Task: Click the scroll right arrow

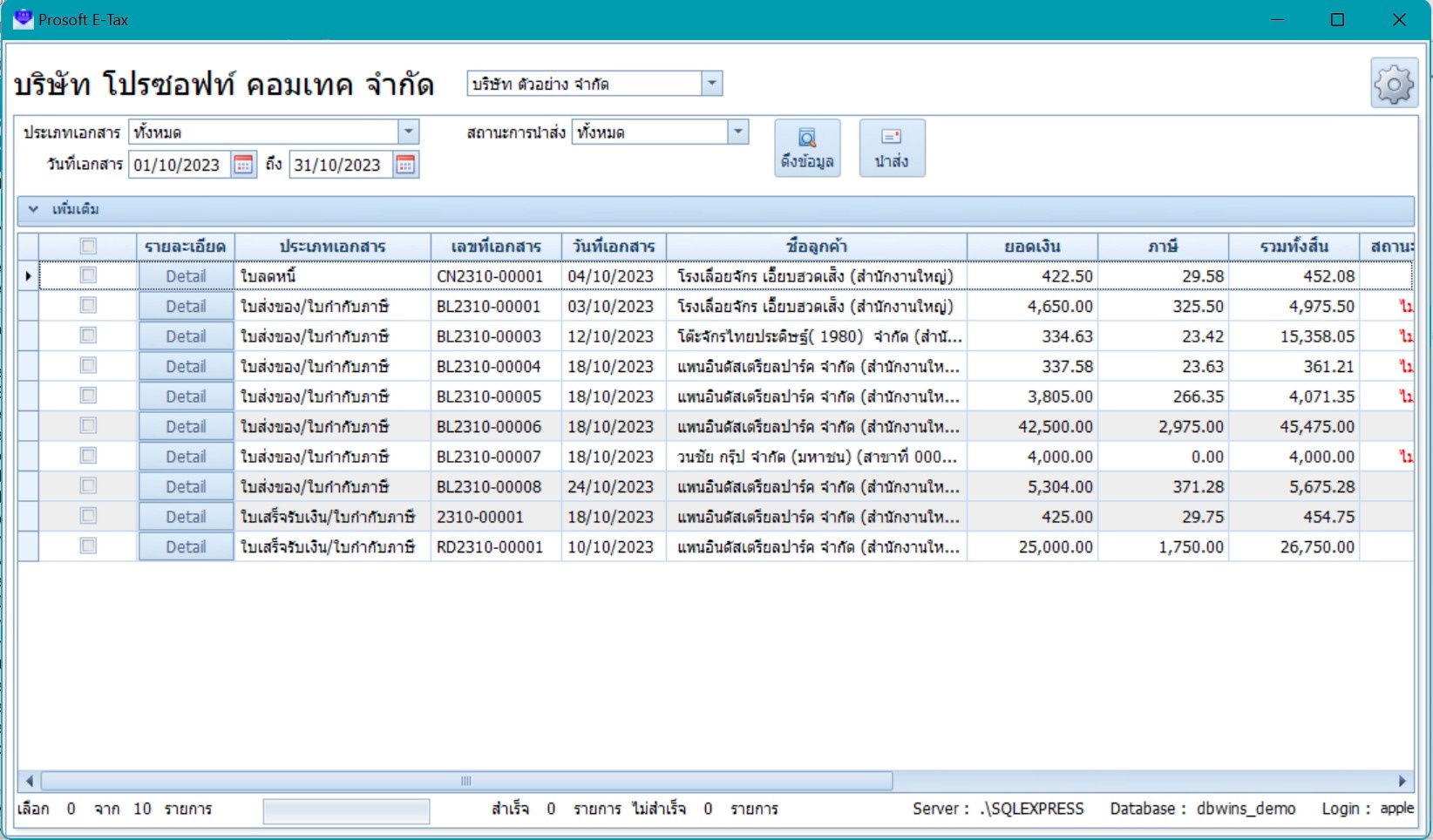Action: tap(1402, 781)
